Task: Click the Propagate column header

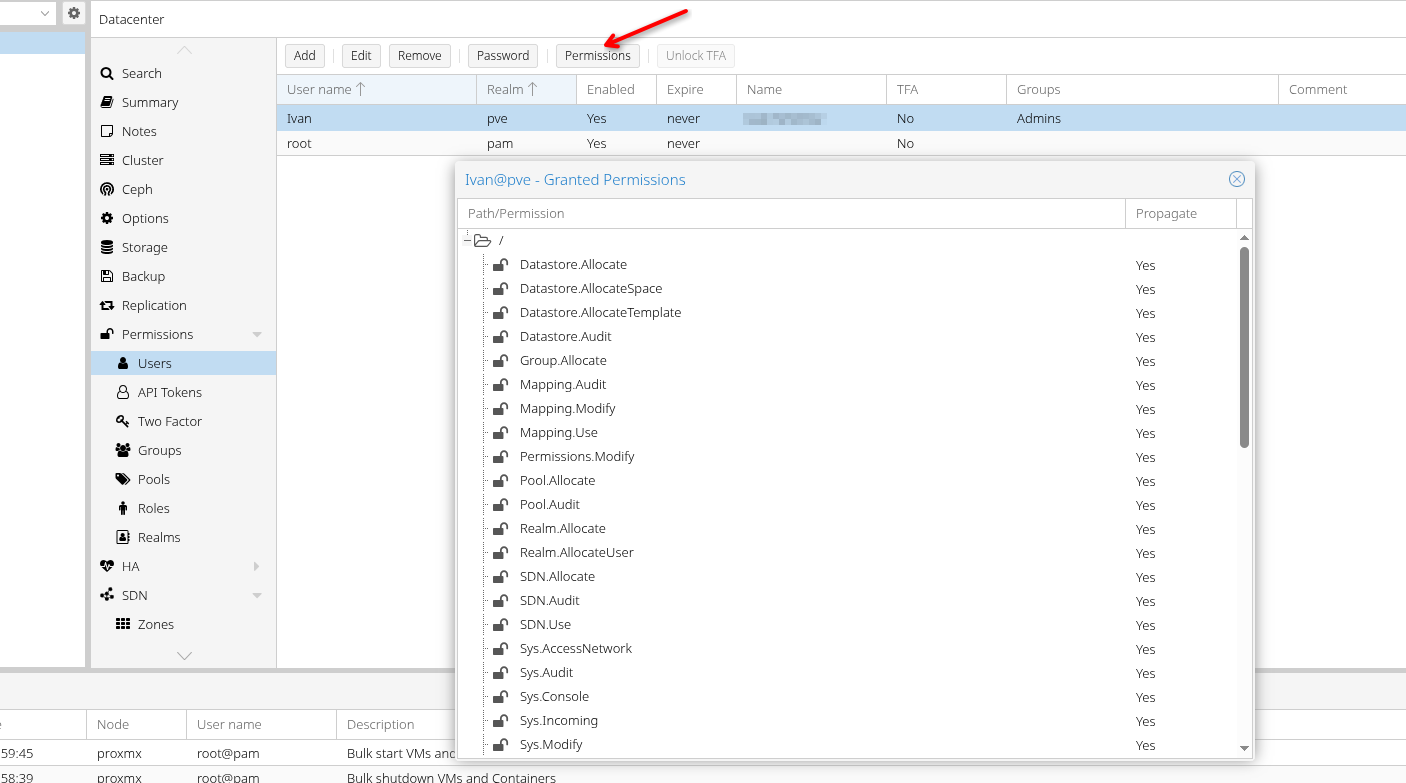Action: click(1180, 213)
